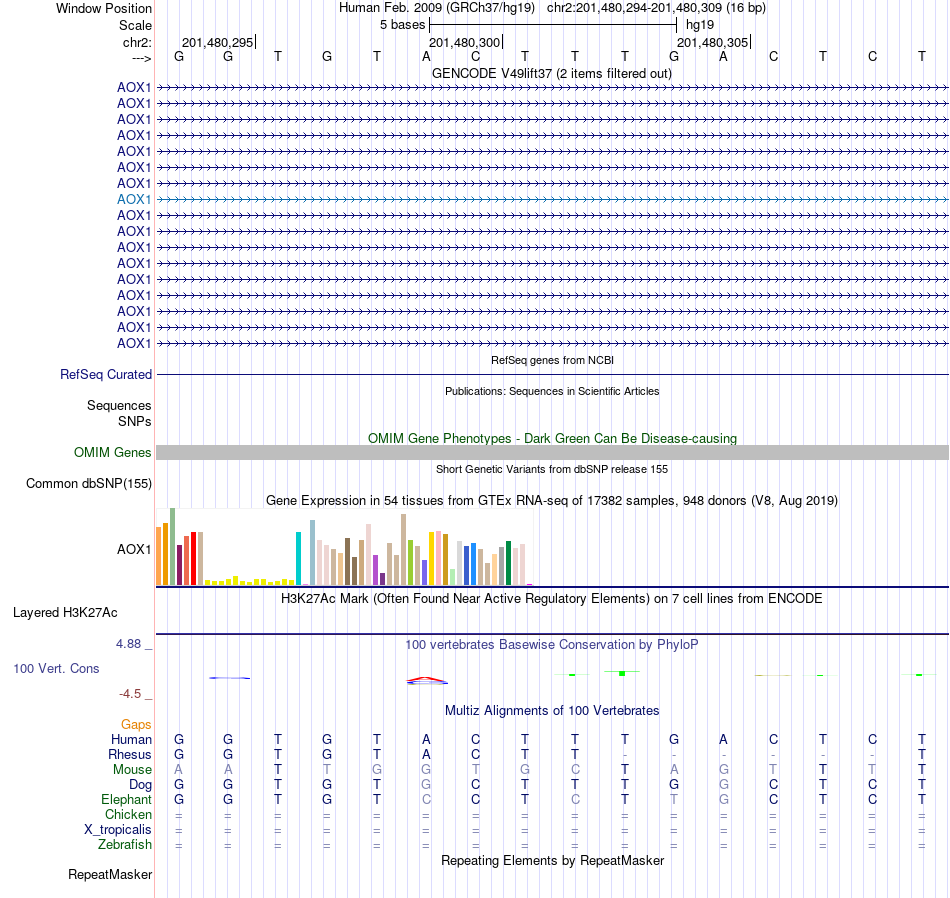Click the RepeatMasker track label
This screenshot has width=950, height=898.
click(110, 874)
